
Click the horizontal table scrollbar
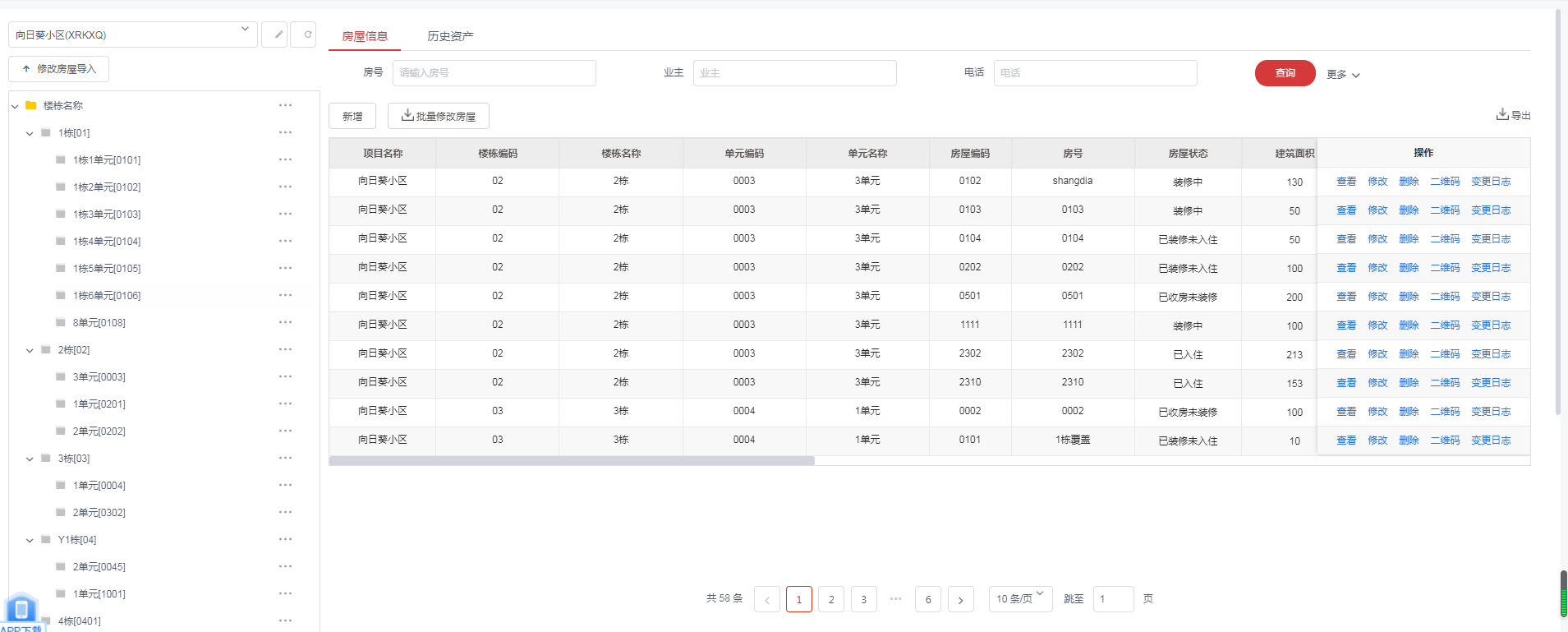572,461
